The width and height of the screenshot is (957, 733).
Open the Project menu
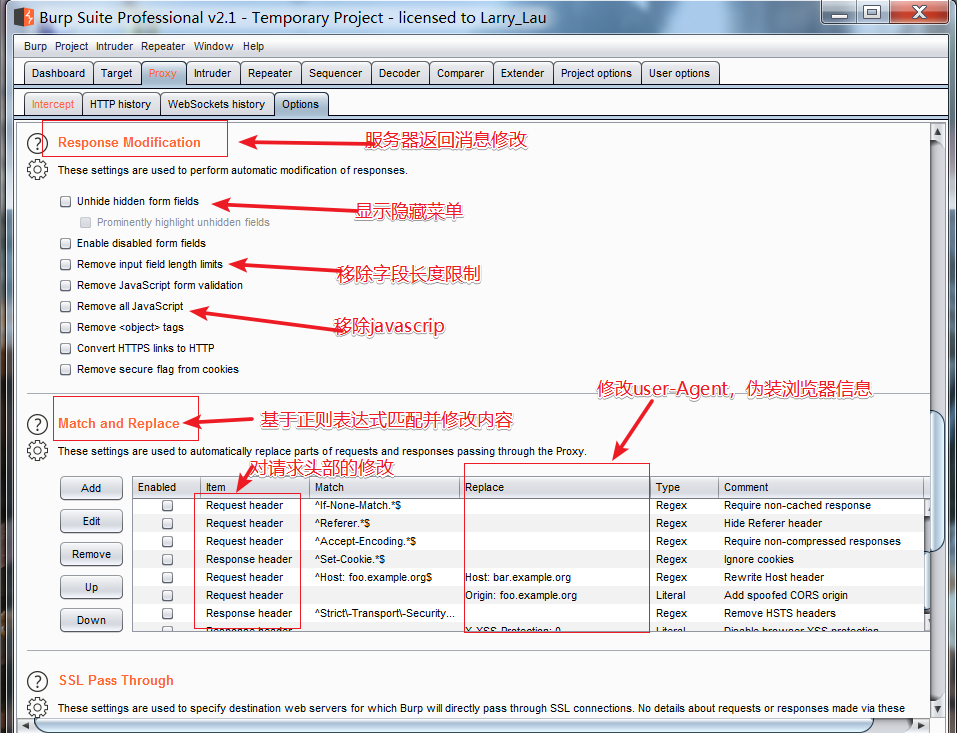tap(71, 46)
